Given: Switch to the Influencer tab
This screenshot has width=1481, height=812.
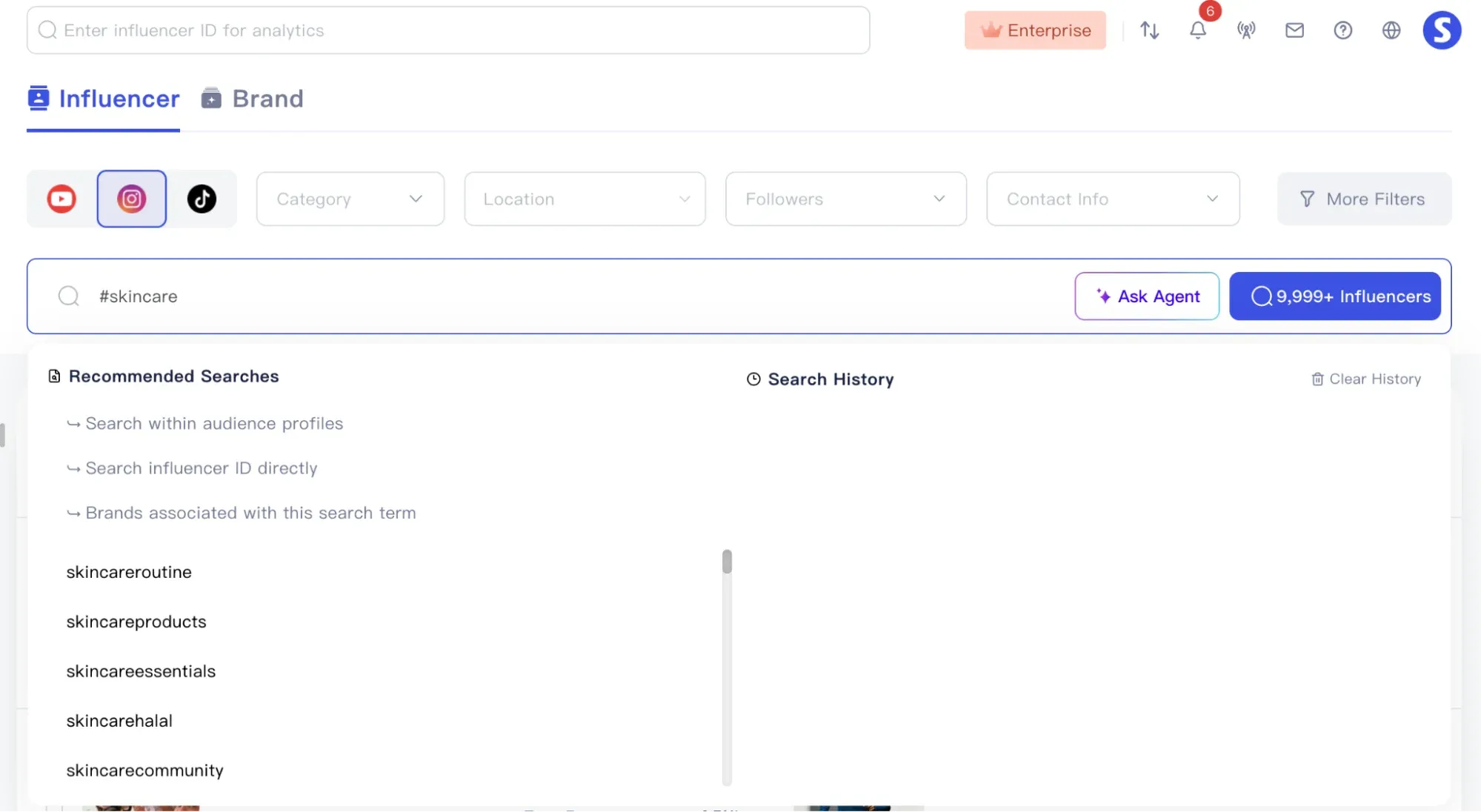Looking at the screenshot, I should pyautogui.click(x=104, y=99).
